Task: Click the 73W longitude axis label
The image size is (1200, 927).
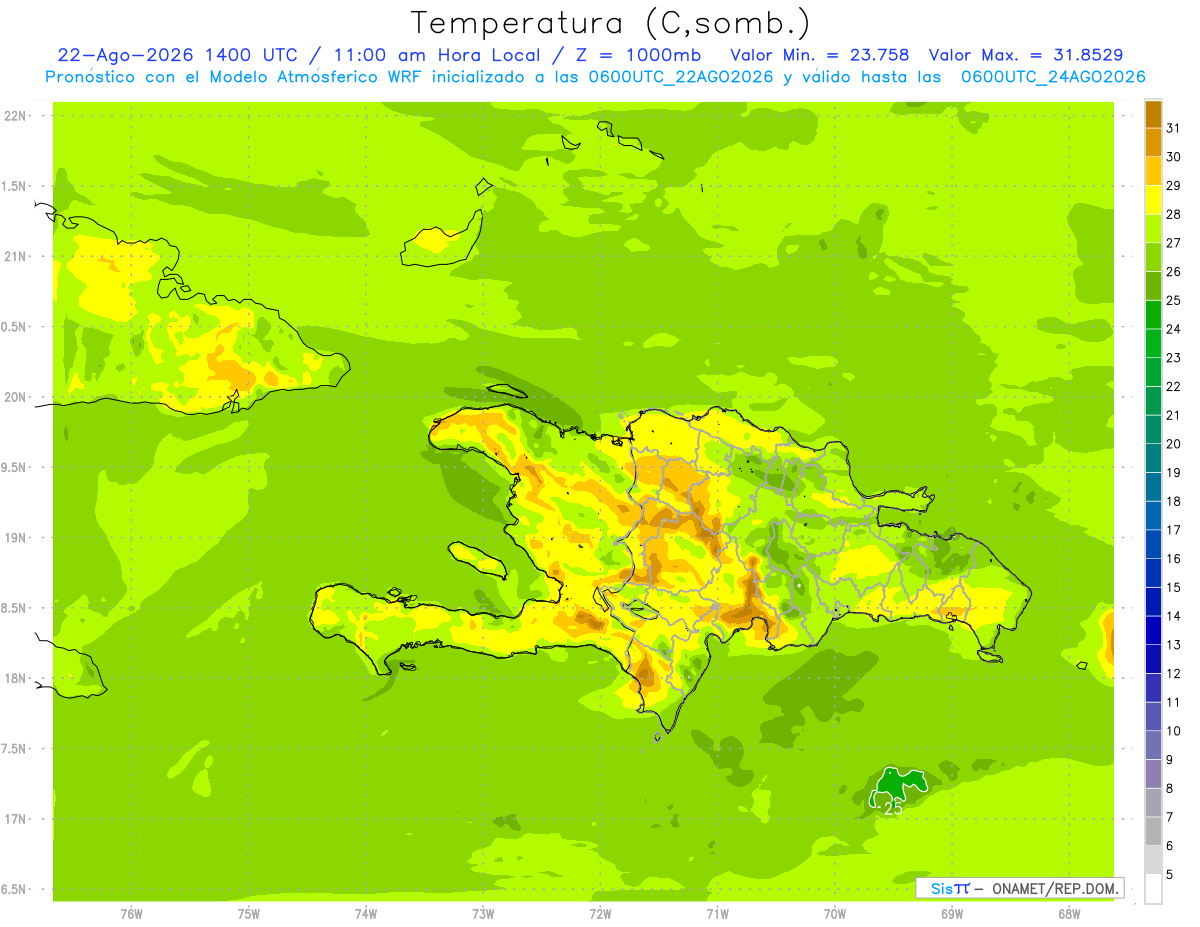Action: coord(483,914)
